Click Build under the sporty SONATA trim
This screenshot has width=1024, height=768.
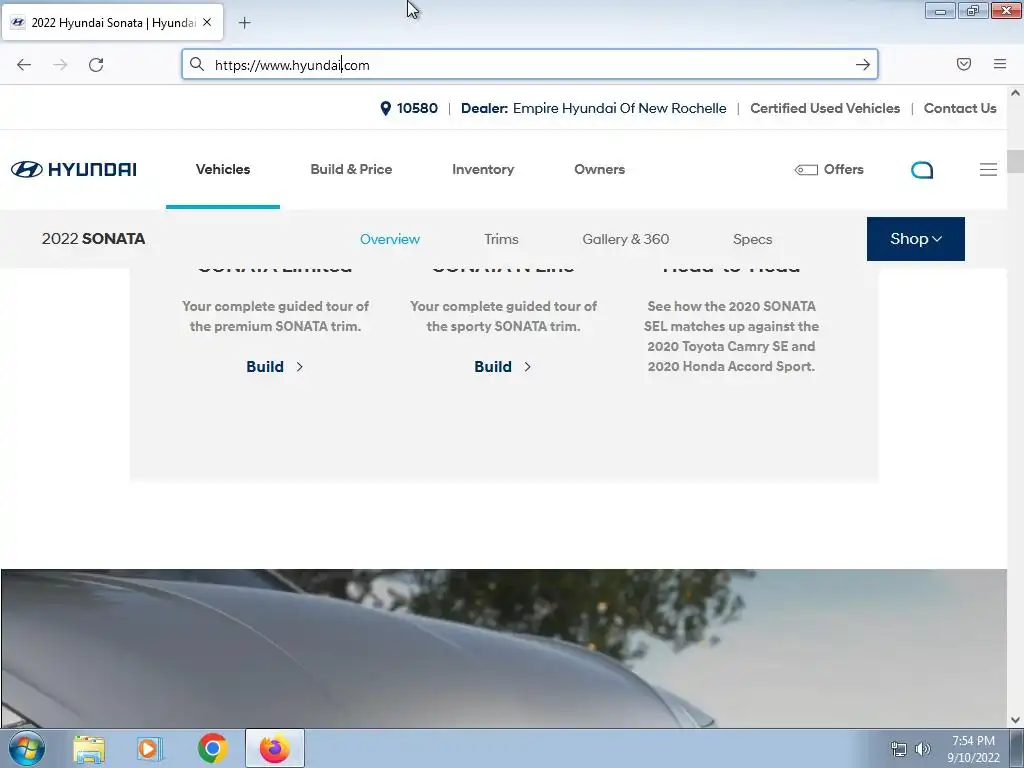(x=503, y=366)
